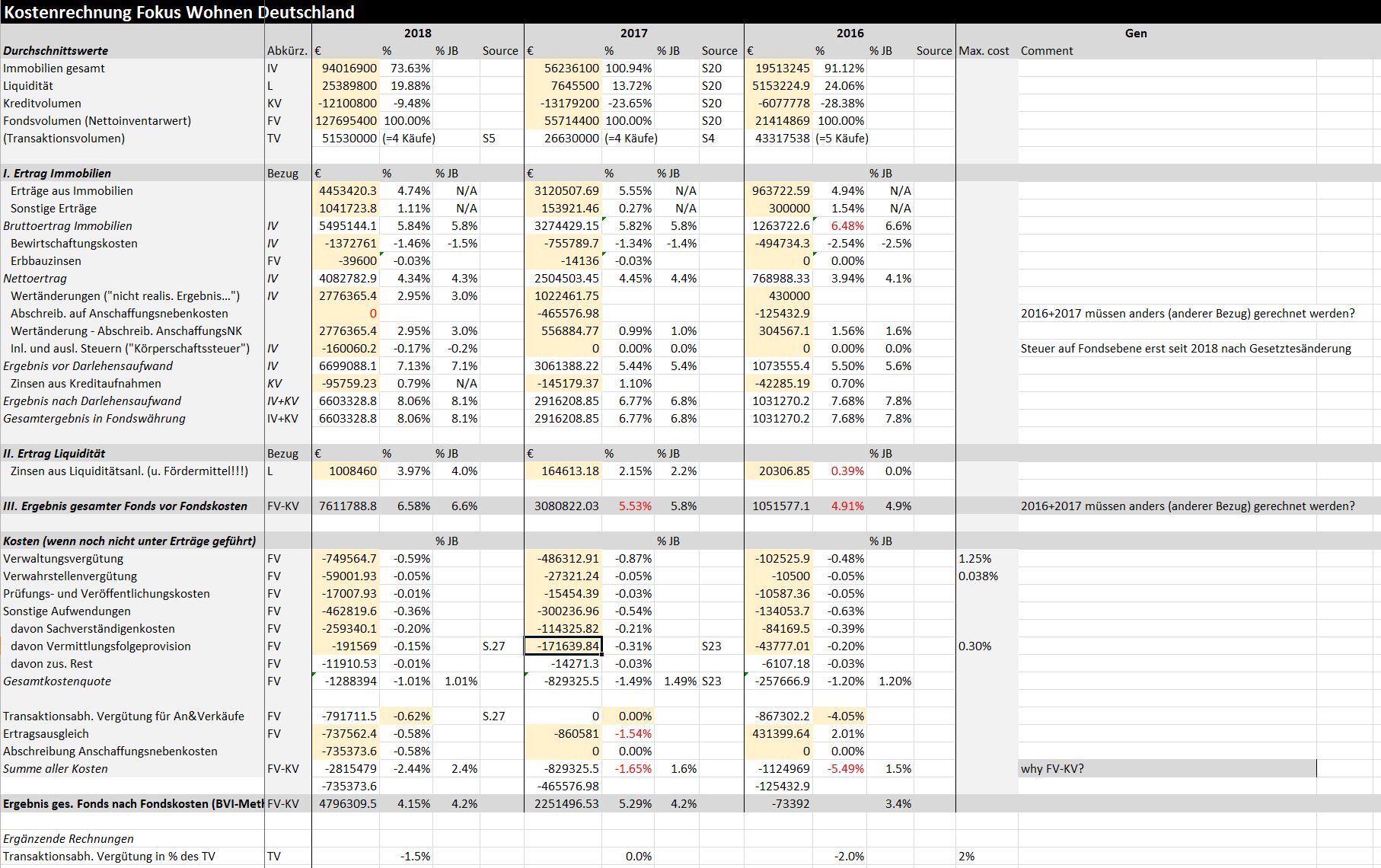This screenshot has width=1381, height=868.
Task: Click the 'davon Sachverständigenkosten' label
Action: [x=93, y=629]
